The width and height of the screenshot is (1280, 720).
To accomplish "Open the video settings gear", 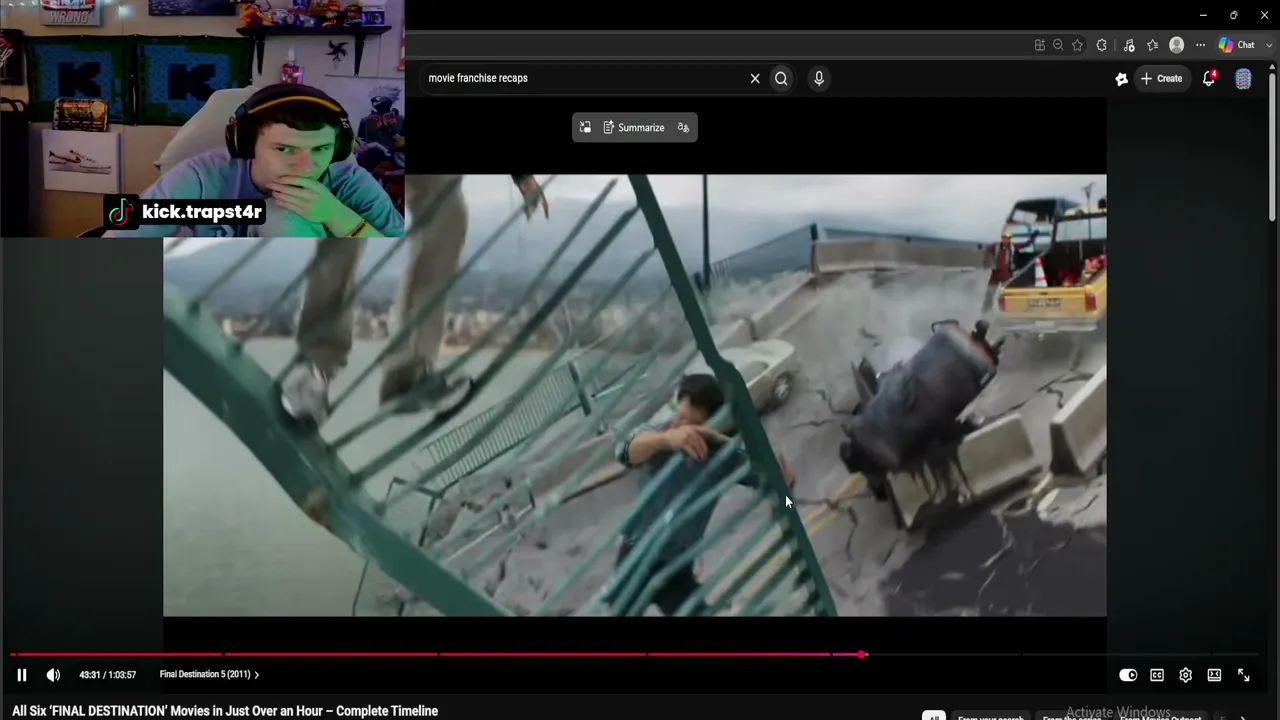I will click(x=1185, y=675).
